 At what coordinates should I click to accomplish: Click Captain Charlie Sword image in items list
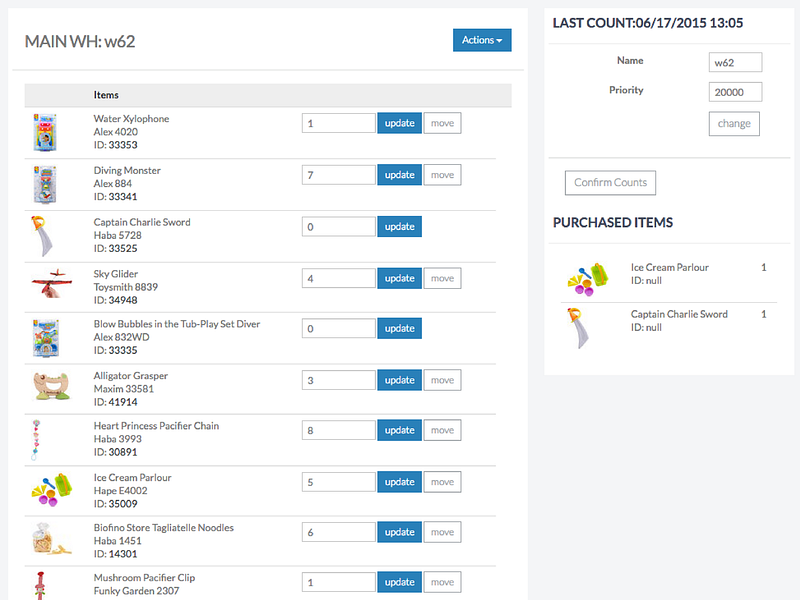coord(44,236)
